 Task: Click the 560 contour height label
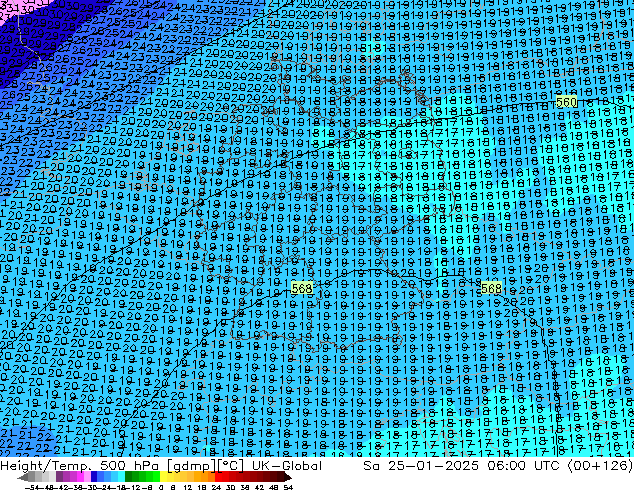tap(566, 102)
